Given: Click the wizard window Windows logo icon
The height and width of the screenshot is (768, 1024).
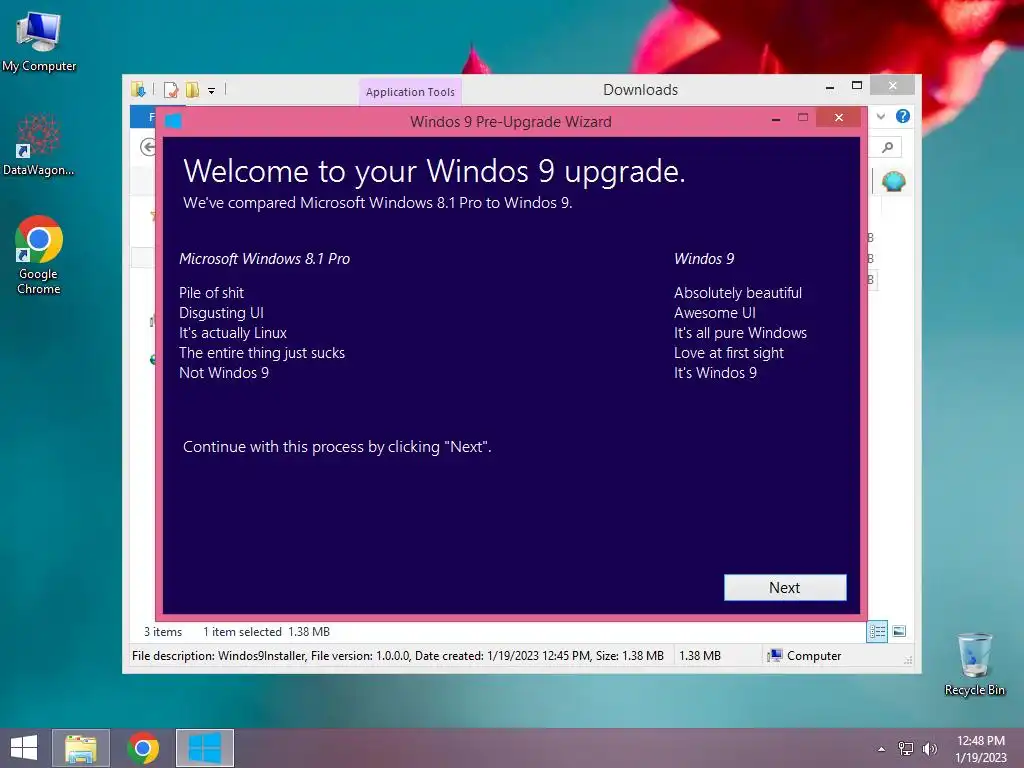Looking at the screenshot, I should tap(173, 121).
